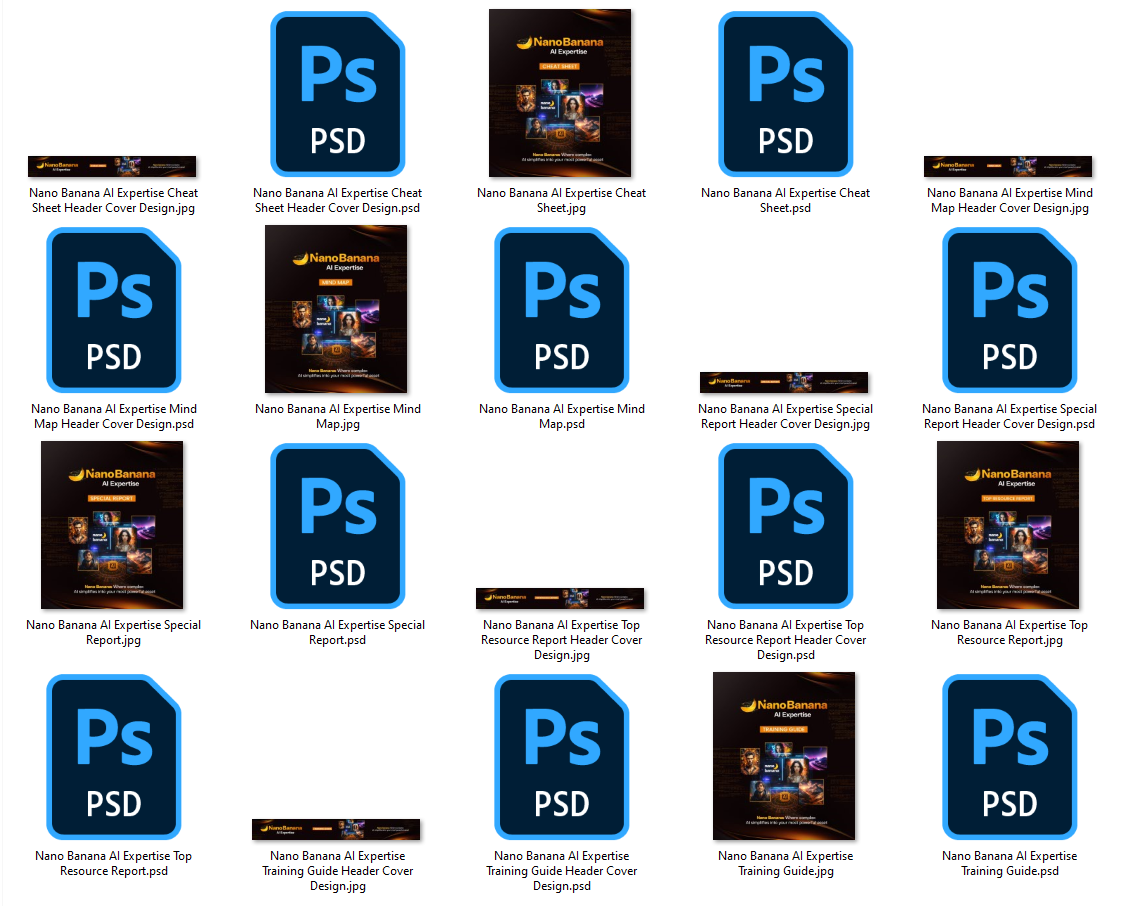Select Training Guide Header Cover Design.psd icon
Screen dimensions: 1121x906
coord(561,757)
